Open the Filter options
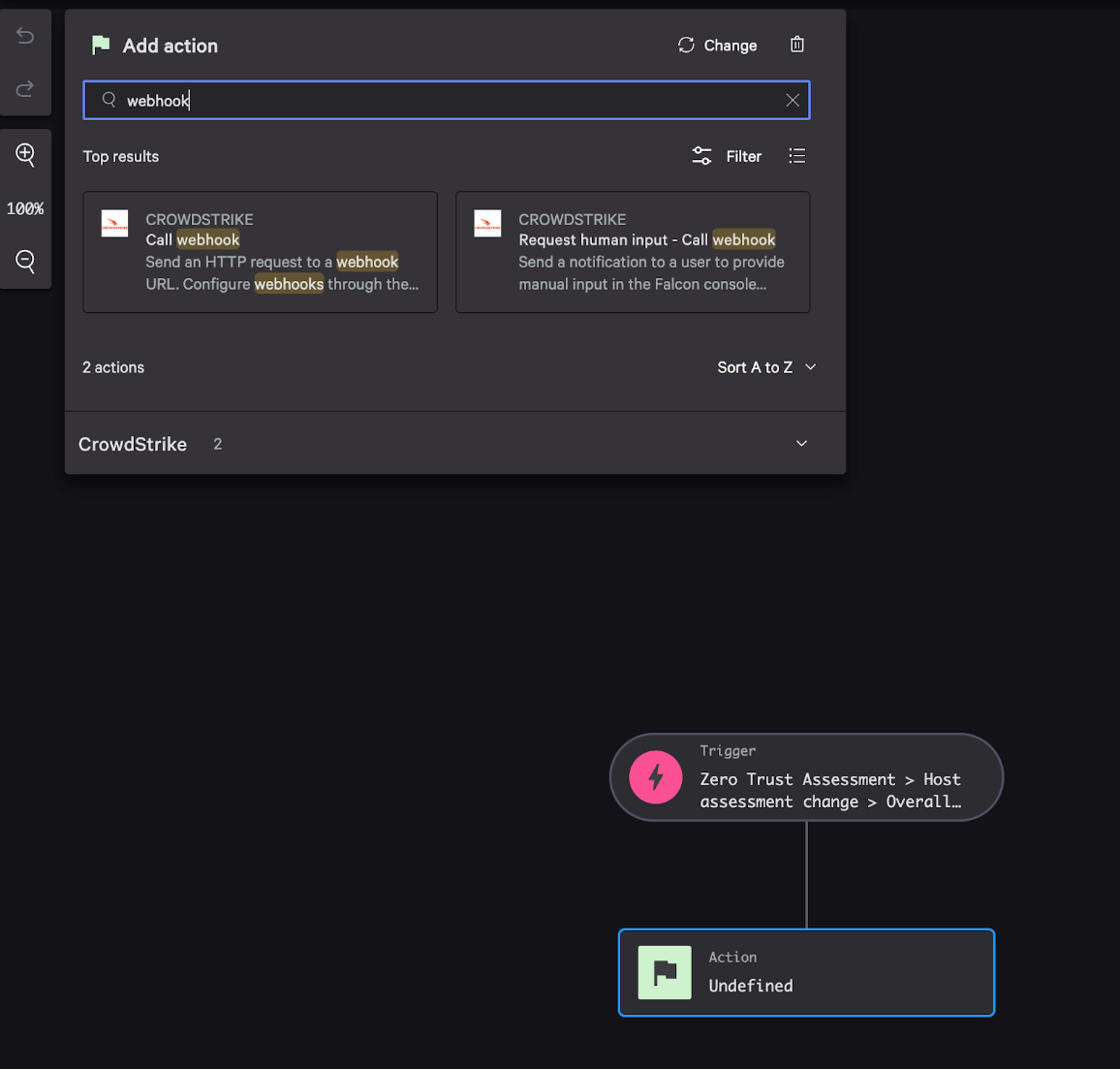 [727, 156]
